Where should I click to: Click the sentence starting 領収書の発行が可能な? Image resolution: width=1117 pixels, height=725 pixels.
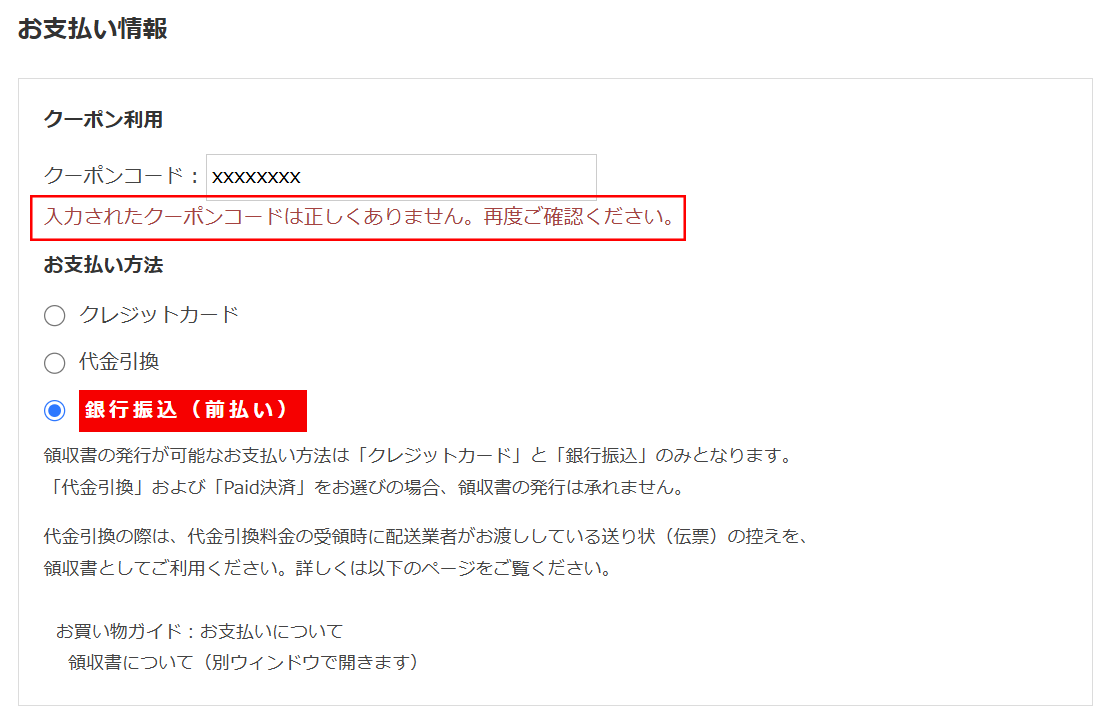point(418,456)
